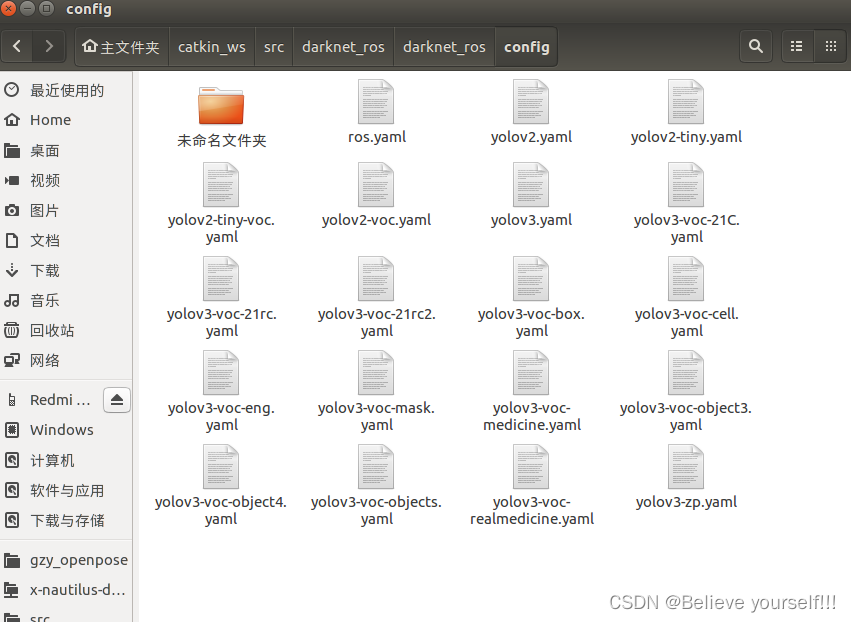Image resolution: width=851 pixels, height=622 pixels.
Task: Open the Redmi device in the sidebar
Action: tap(52, 400)
